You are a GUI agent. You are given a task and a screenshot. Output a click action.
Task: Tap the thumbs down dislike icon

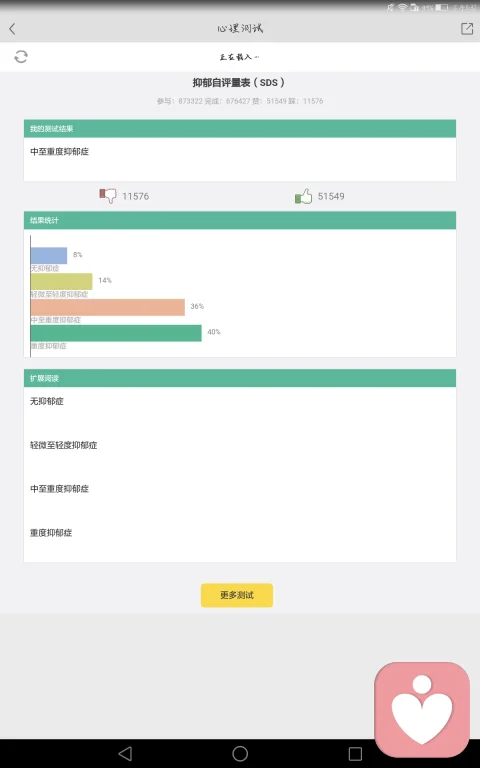(x=108, y=196)
